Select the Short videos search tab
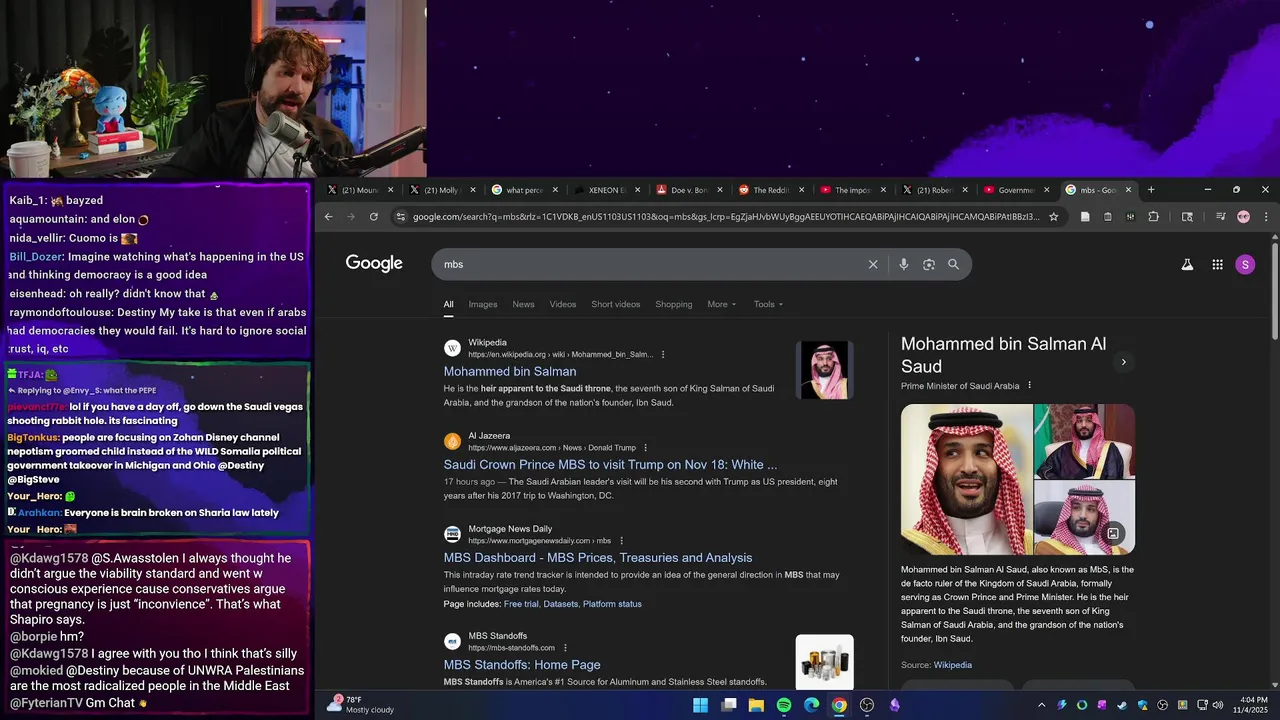The height and width of the screenshot is (720, 1280). pyautogui.click(x=615, y=304)
